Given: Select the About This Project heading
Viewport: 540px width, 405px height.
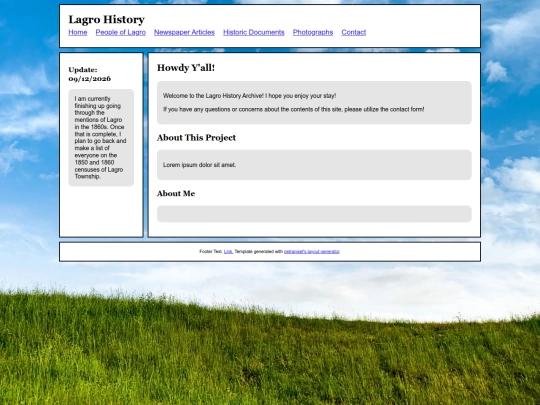Looking at the screenshot, I should (196, 138).
